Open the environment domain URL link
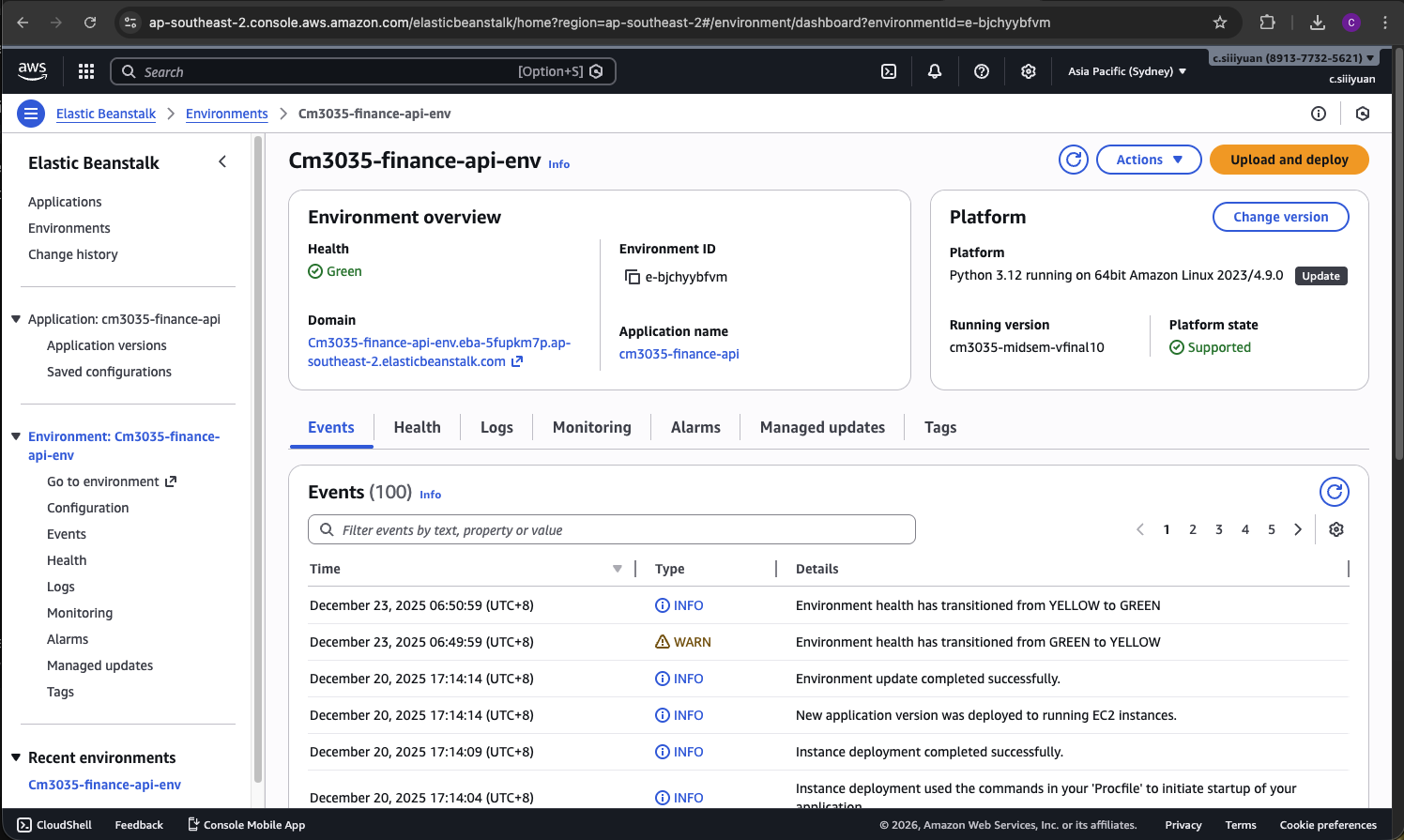This screenshot has height=840, width=1404. 439,352
